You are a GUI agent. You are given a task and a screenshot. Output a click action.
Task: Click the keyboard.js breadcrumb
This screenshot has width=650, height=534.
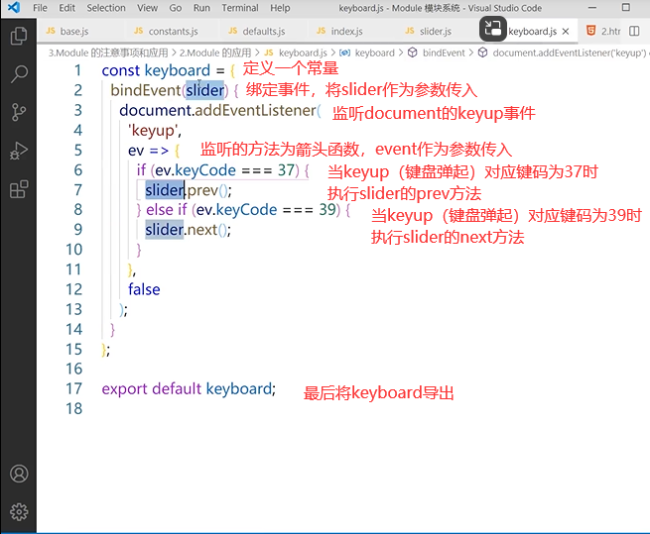point(303,53)
